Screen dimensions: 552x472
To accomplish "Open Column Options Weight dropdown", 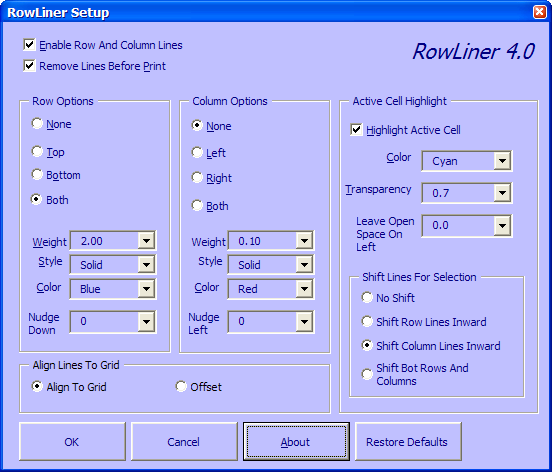I will point(305,241).
